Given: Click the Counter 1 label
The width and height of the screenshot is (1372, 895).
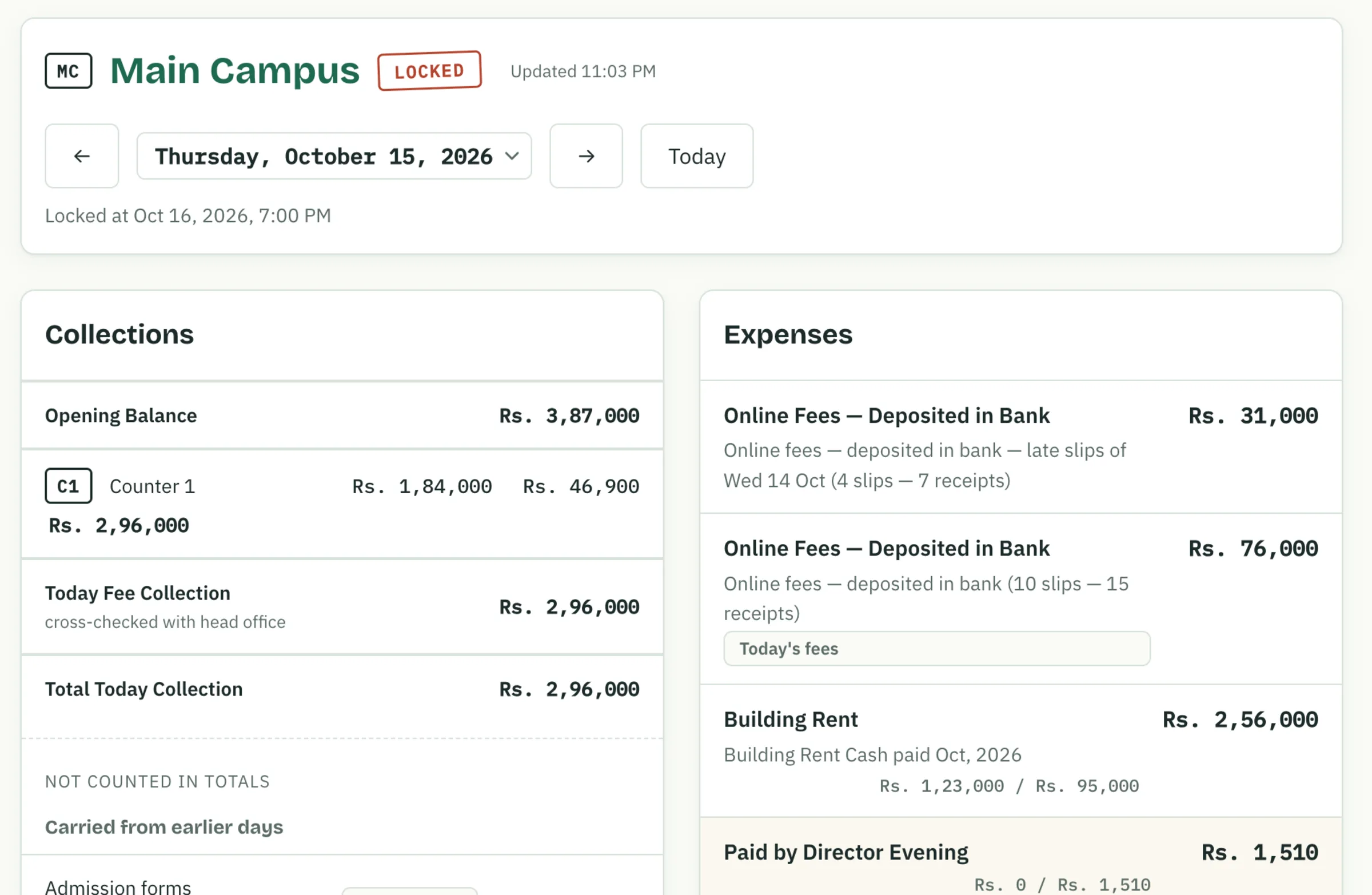Looking at the screenshot, I should pyautogui.click(x=152, y=486).
